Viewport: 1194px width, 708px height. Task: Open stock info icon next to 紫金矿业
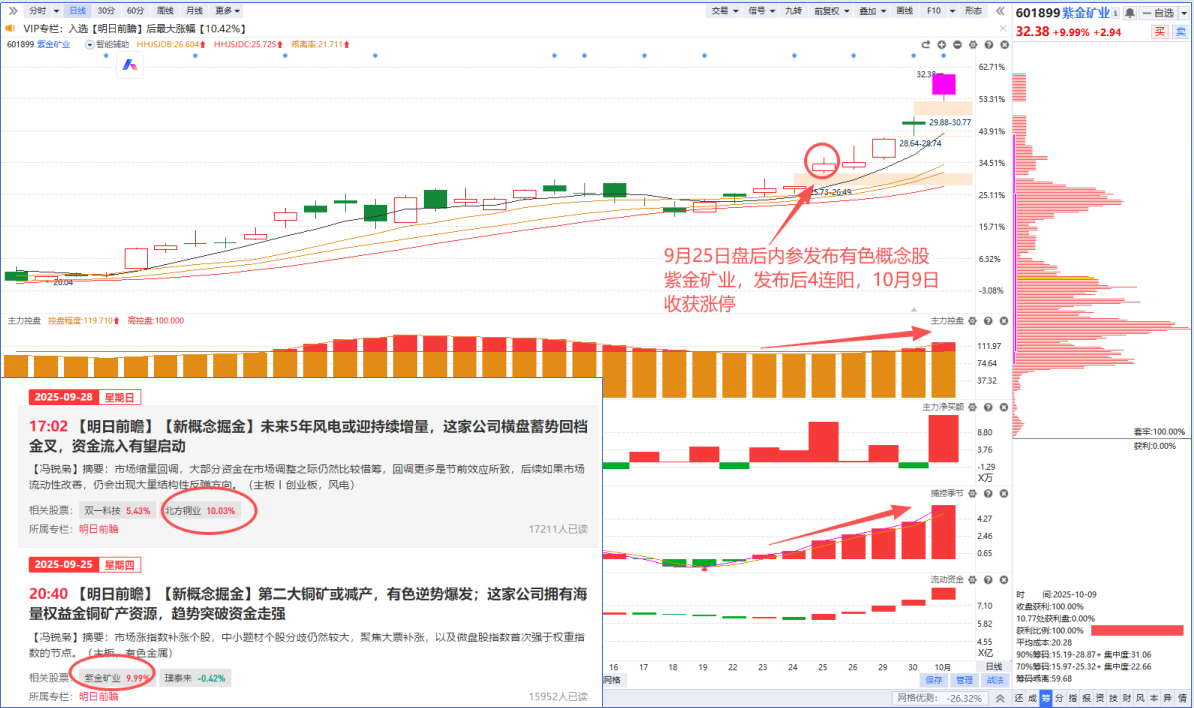(1116, 13)
